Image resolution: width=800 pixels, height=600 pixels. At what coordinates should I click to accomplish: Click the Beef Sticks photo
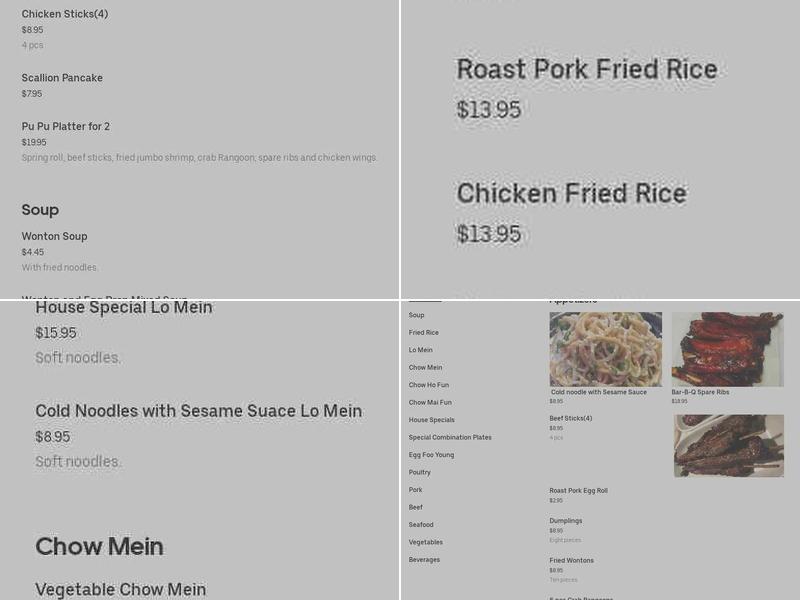(x=727, y=446)
